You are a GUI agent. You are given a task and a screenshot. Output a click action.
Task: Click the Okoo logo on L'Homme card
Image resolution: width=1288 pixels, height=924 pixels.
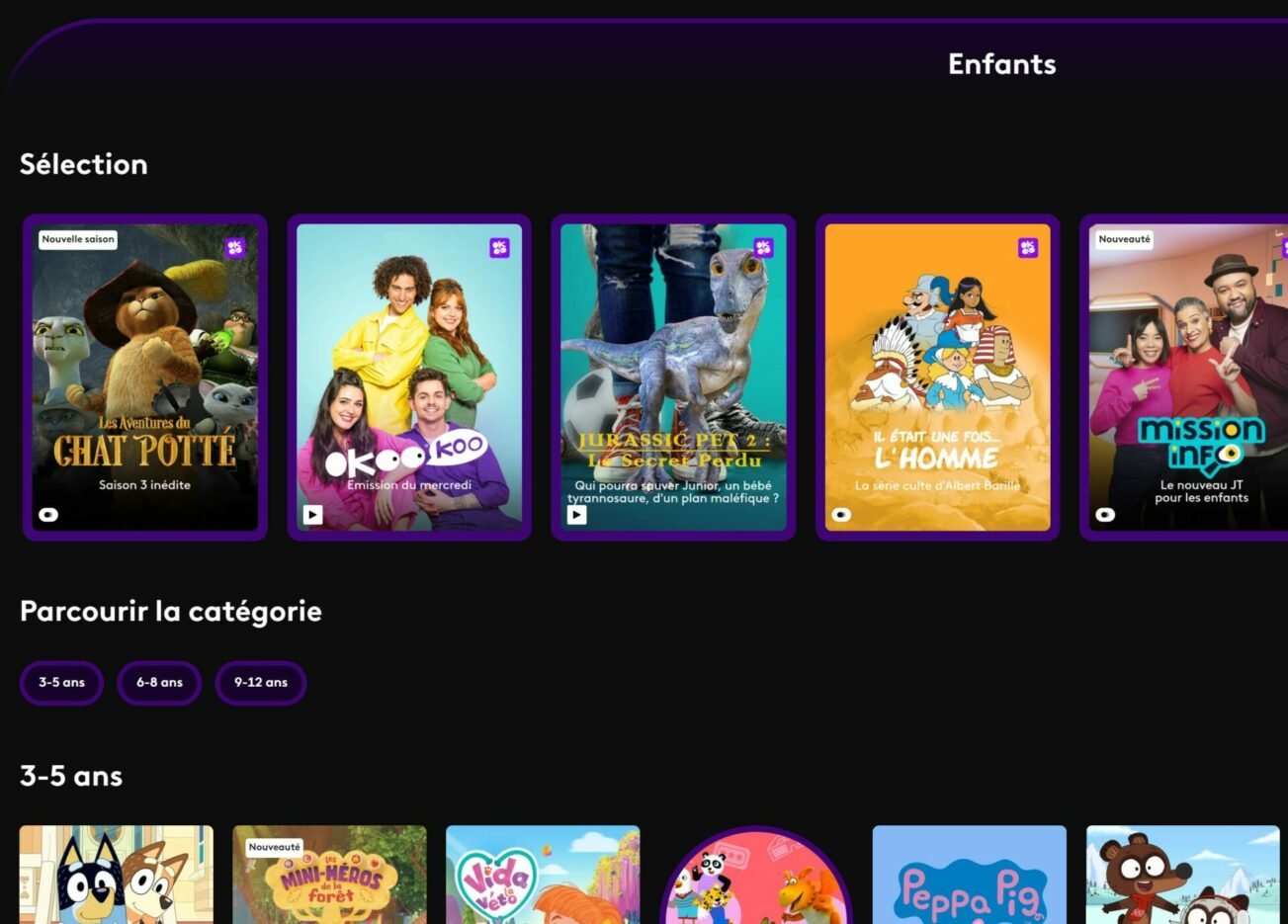[x=1028, y=247]
